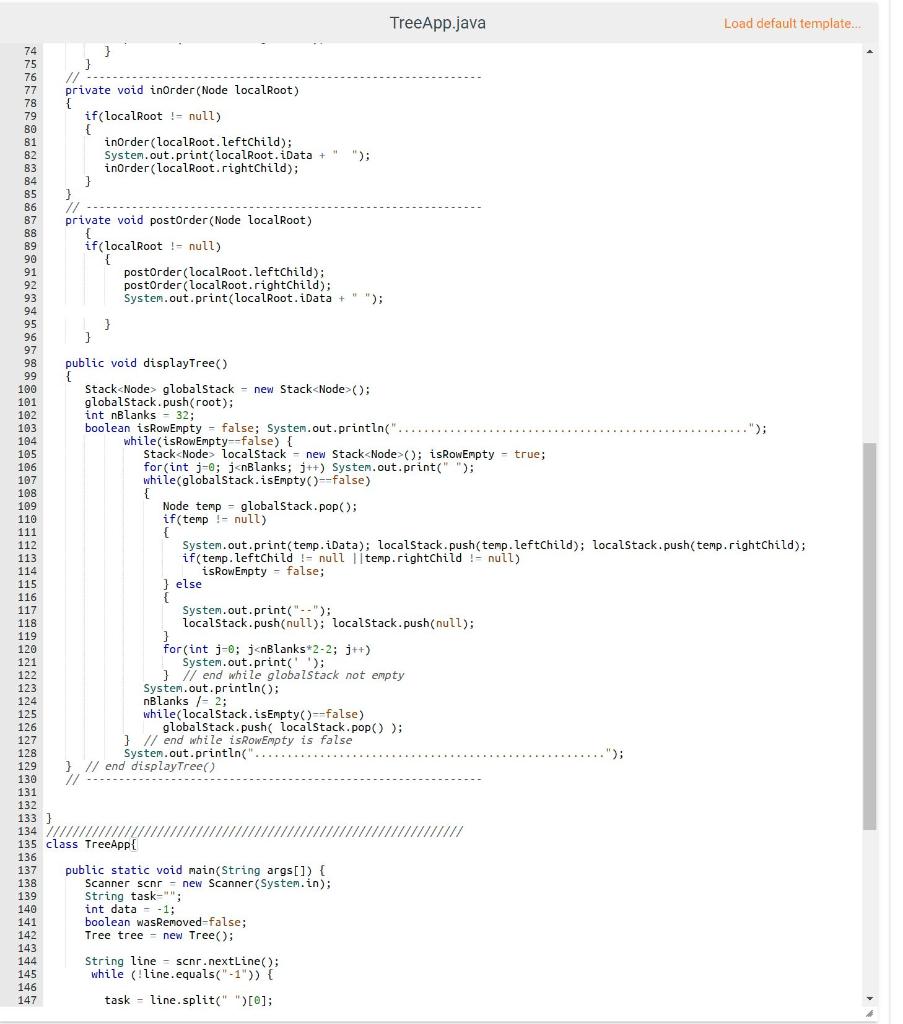The image size is (903, 1024).
Task: Click on 'private void inOrder(Node localRoot)' line
Action: point(182,90)
